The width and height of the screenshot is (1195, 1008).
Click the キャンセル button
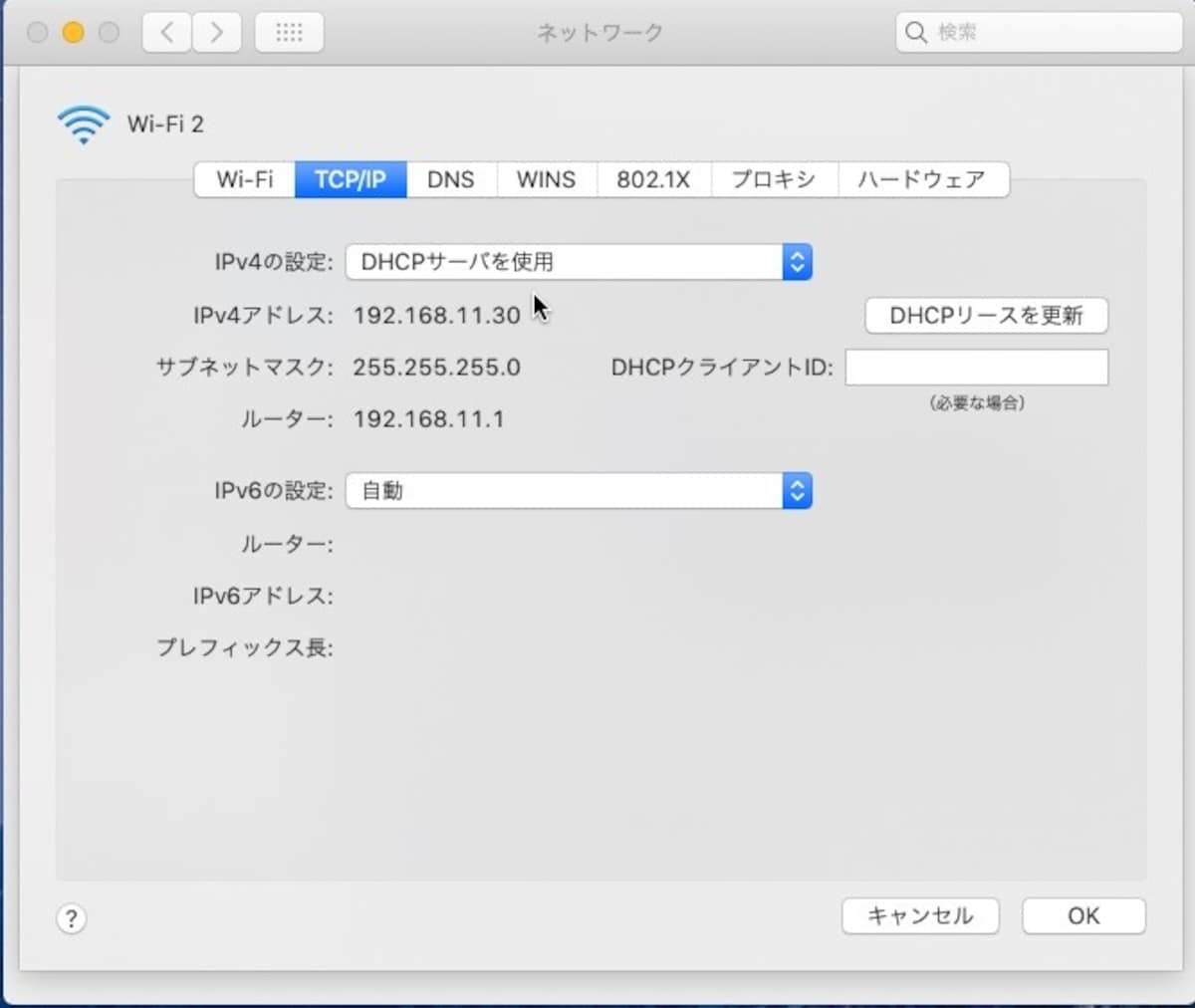(920, 916)
